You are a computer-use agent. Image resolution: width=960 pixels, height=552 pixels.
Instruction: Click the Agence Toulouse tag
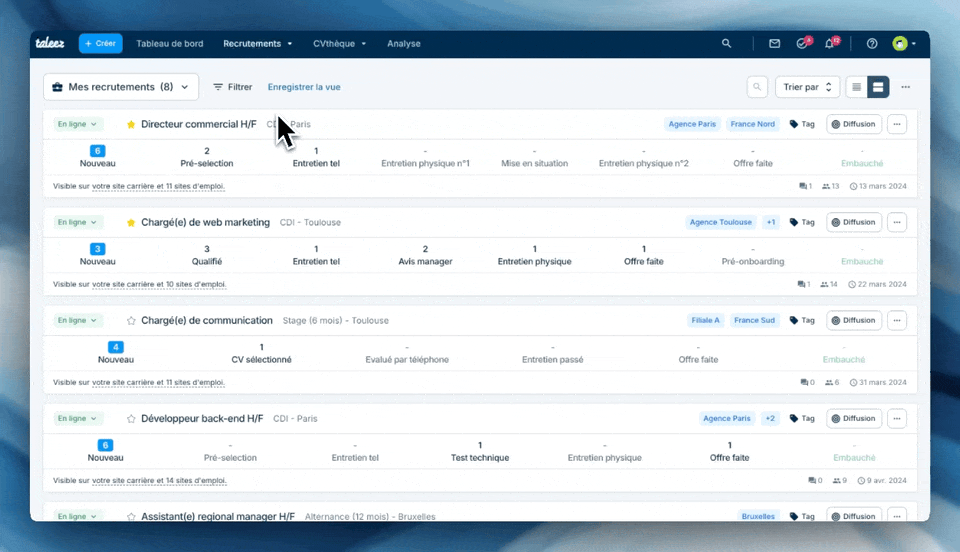721,222
